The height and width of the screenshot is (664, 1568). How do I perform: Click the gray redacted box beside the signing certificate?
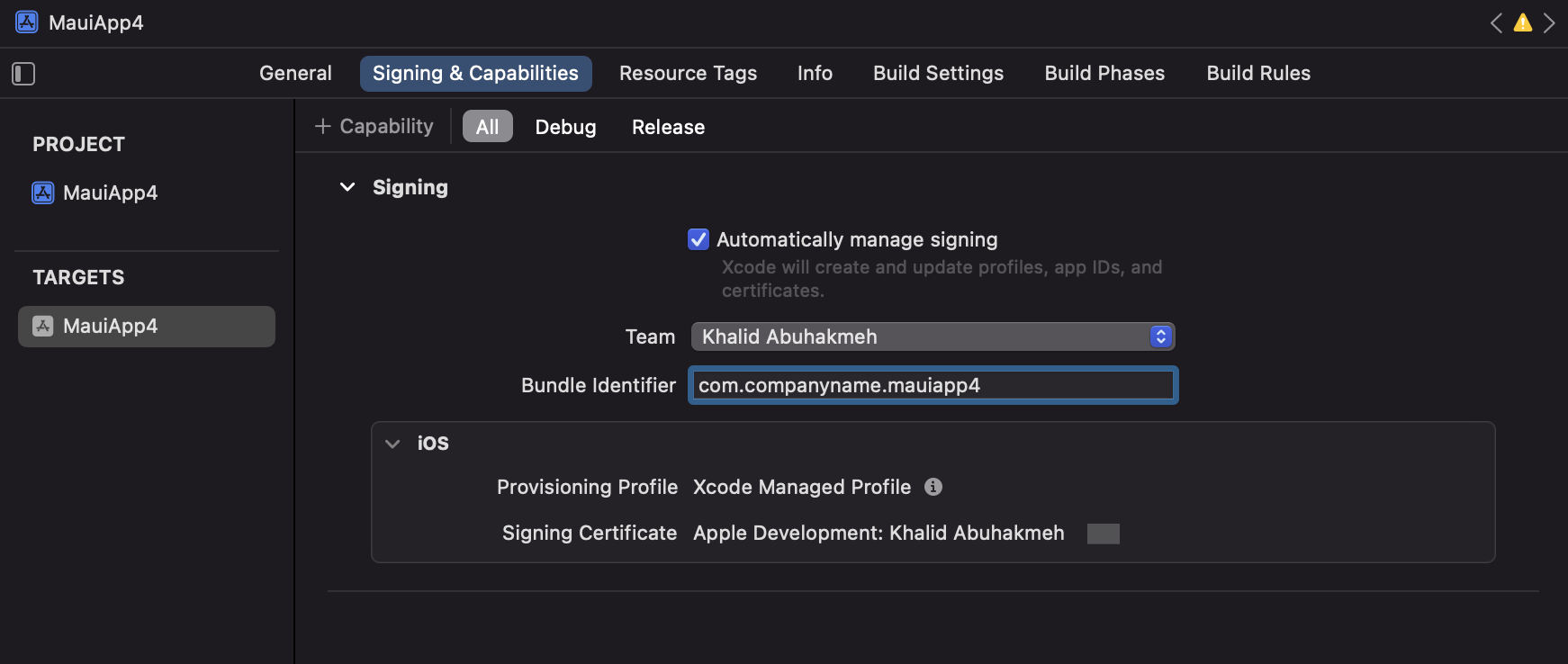1103,534
